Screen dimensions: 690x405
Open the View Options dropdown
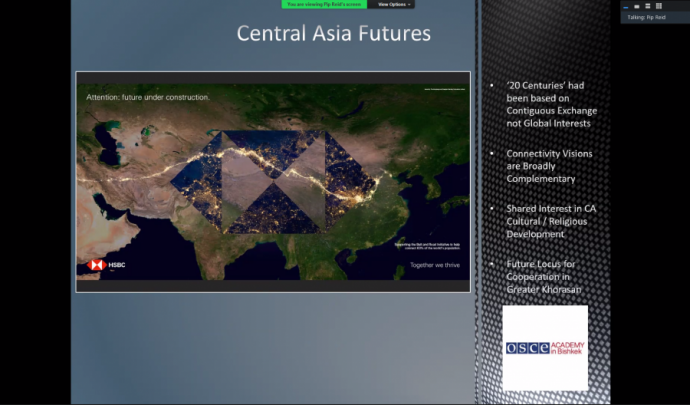click(x=392, y=4)
